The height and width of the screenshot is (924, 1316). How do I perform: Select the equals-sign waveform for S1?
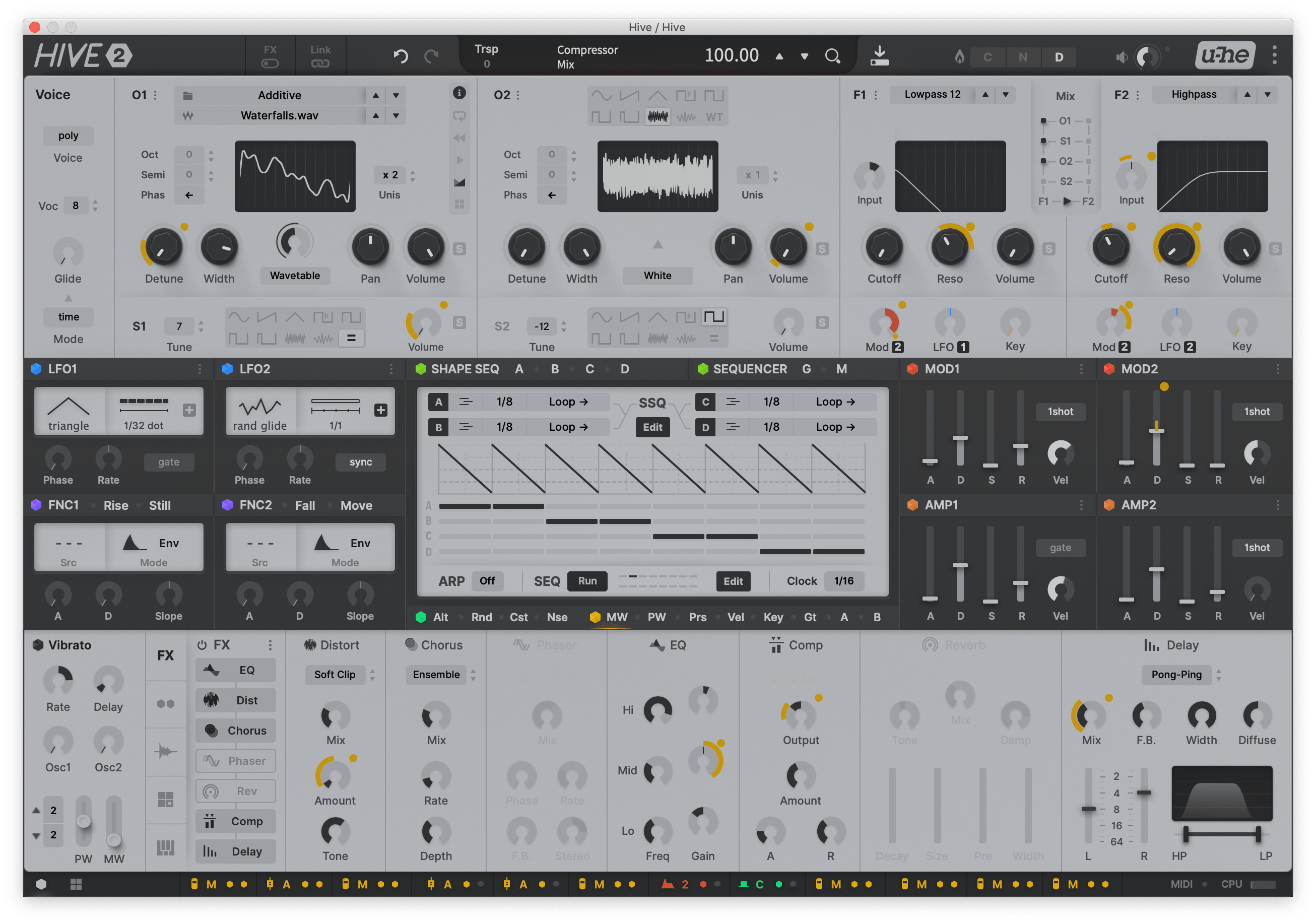pyautogui.click(x=351, y=338)
